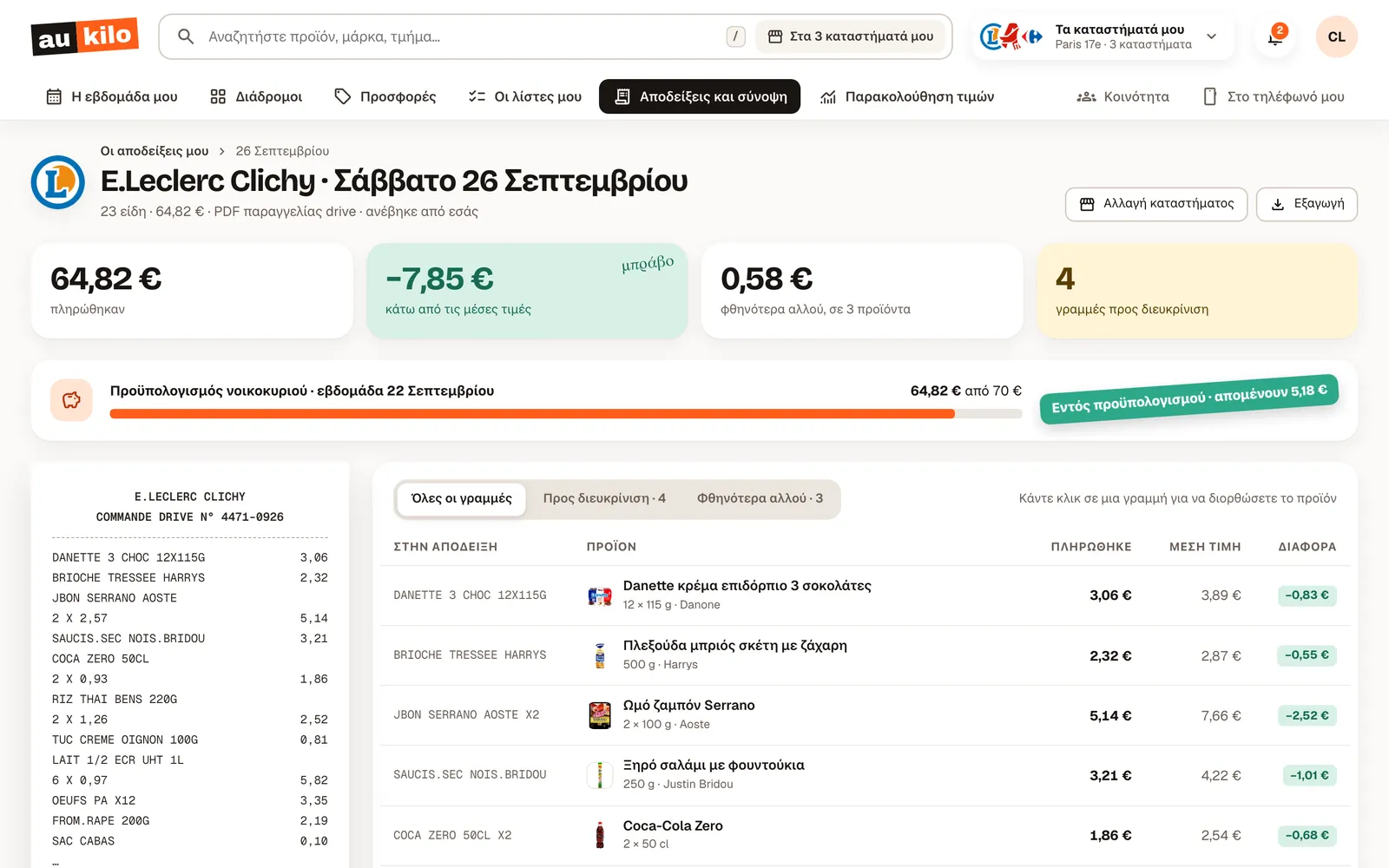1389x868 pixels.
Task: Click the 64,82 € πληρώθηκαν card
Action: pyautogui.click(x=192, y=291)
